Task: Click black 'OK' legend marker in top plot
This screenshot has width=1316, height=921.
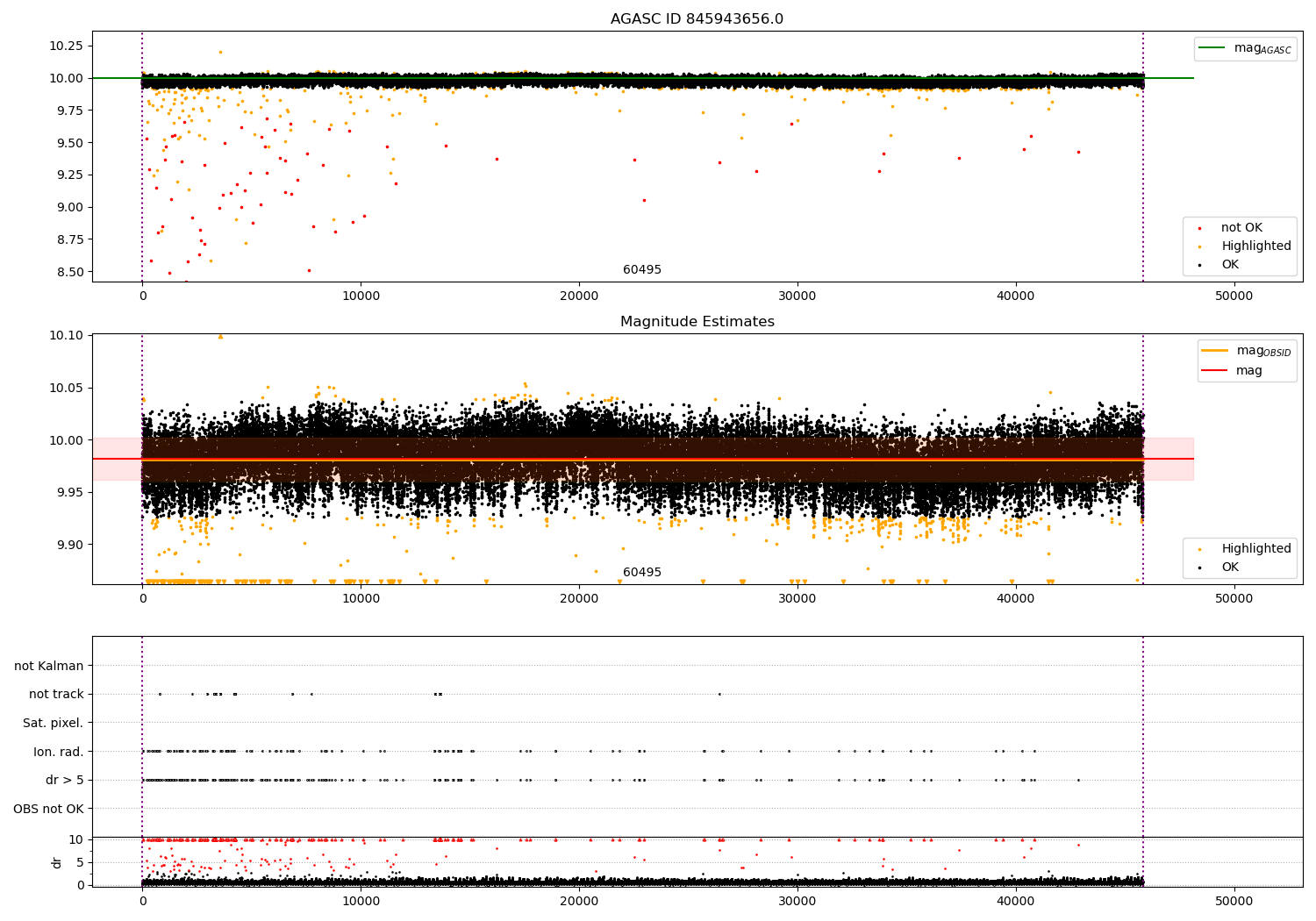Action: [x=1200, y=266]
